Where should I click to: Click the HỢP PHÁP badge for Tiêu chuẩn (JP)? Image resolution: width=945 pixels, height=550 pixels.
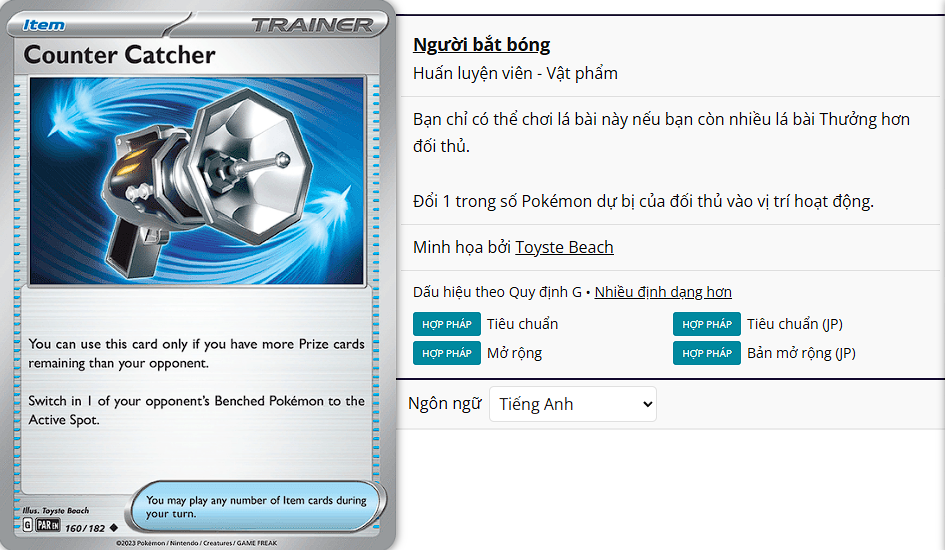pyautogui.click(x=706, y=324)
